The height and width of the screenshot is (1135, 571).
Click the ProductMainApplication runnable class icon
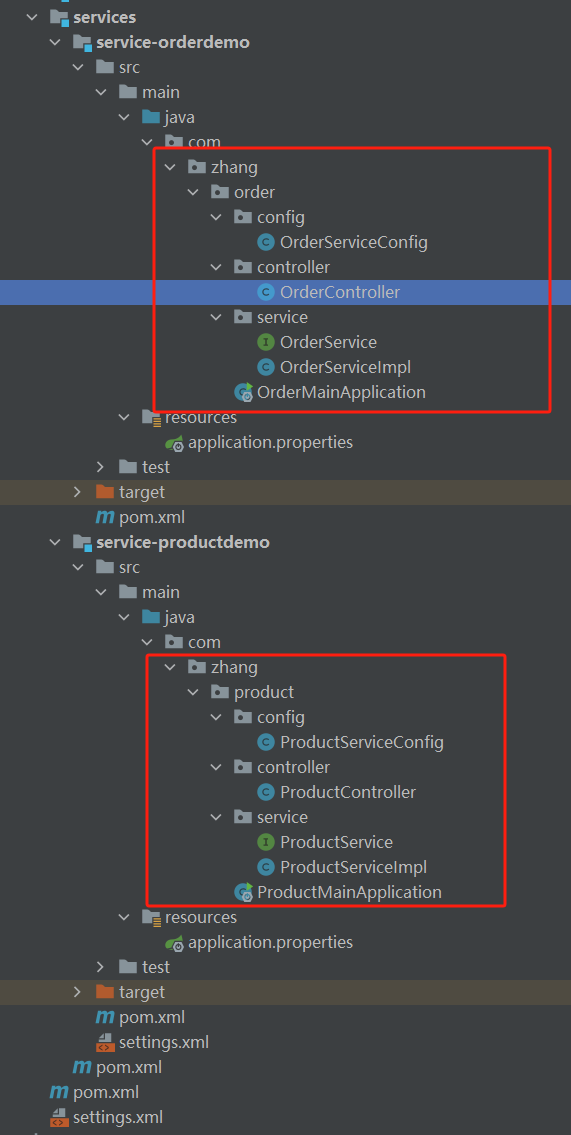pos(243,893)
